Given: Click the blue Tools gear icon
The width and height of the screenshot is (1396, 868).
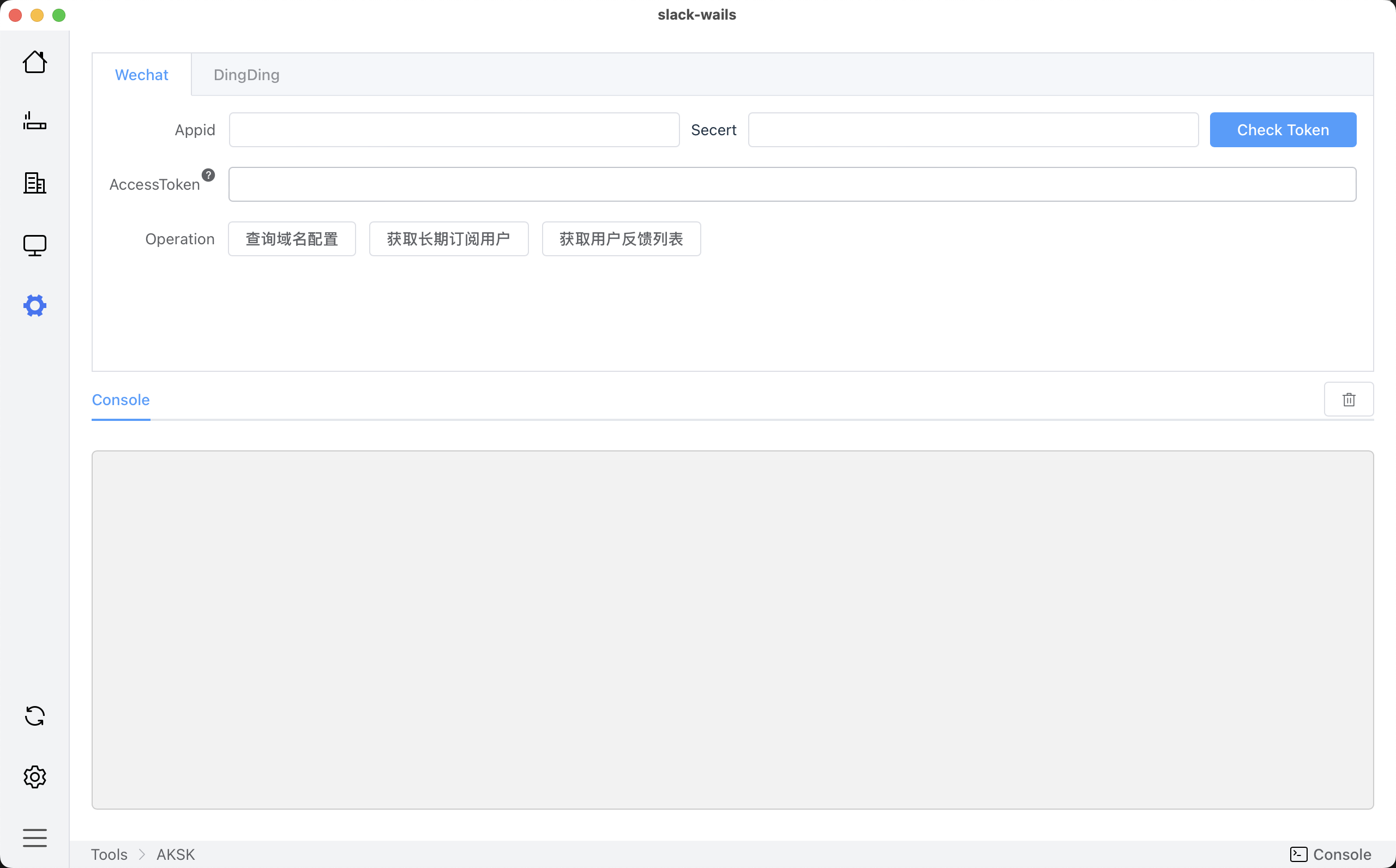Looking at the screenshot, I should coord(34,305).
